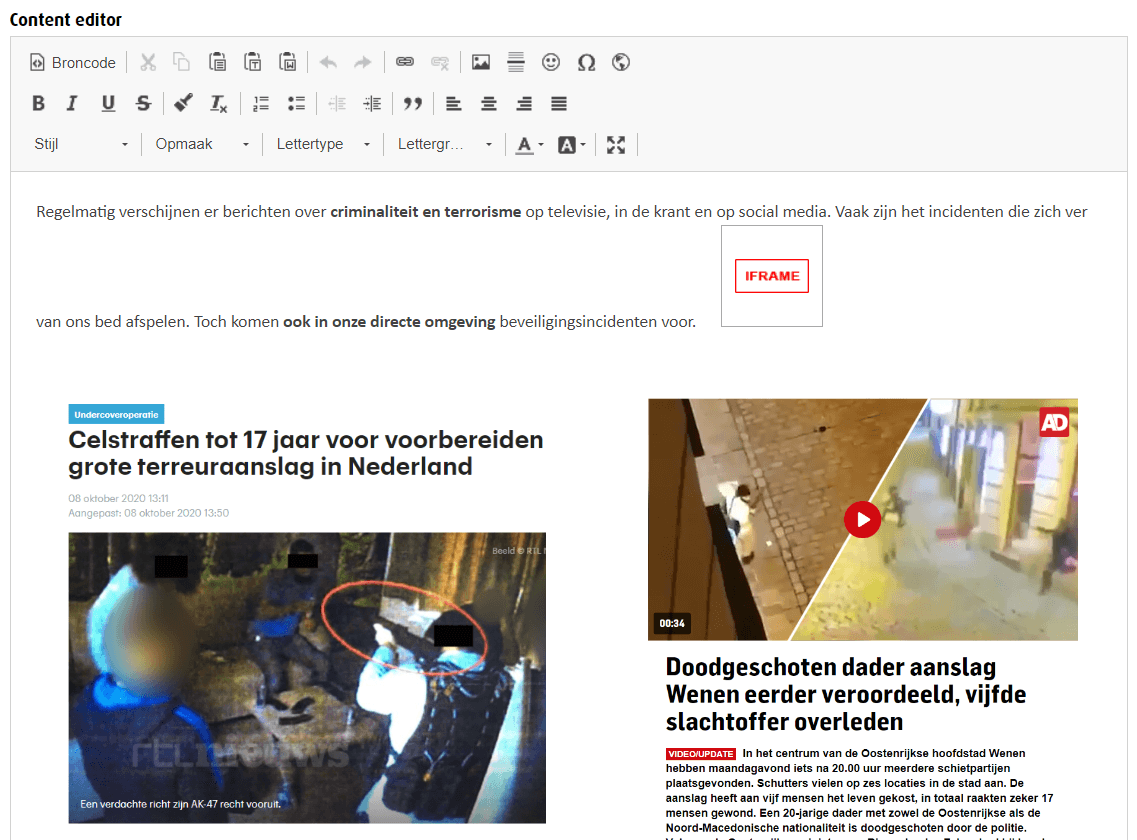Align text right
This screenshot has height=840, width=1137.
pyautogui.click(x=524, y=104)
